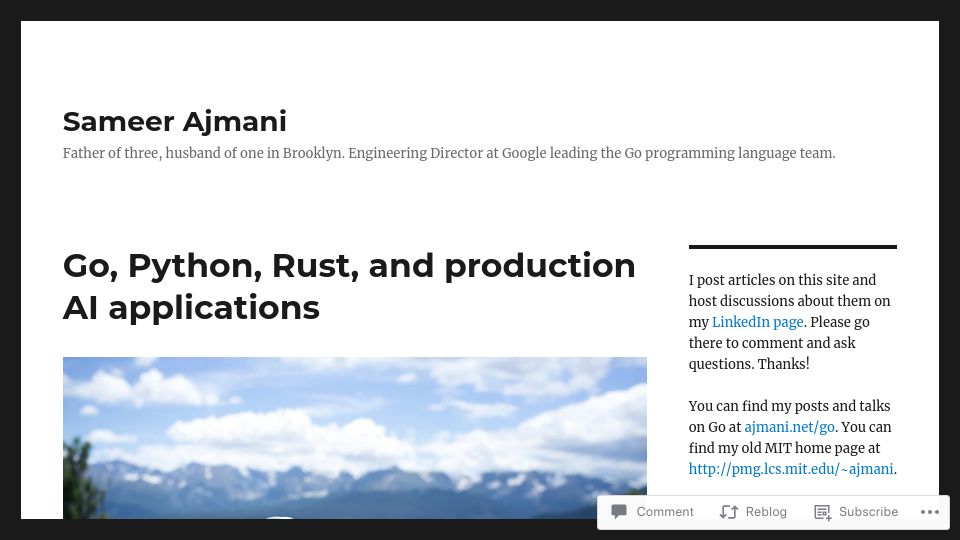960x540 pixels.
Task: Open the Go, Python, Rust post title
Action: click(349, 286)
